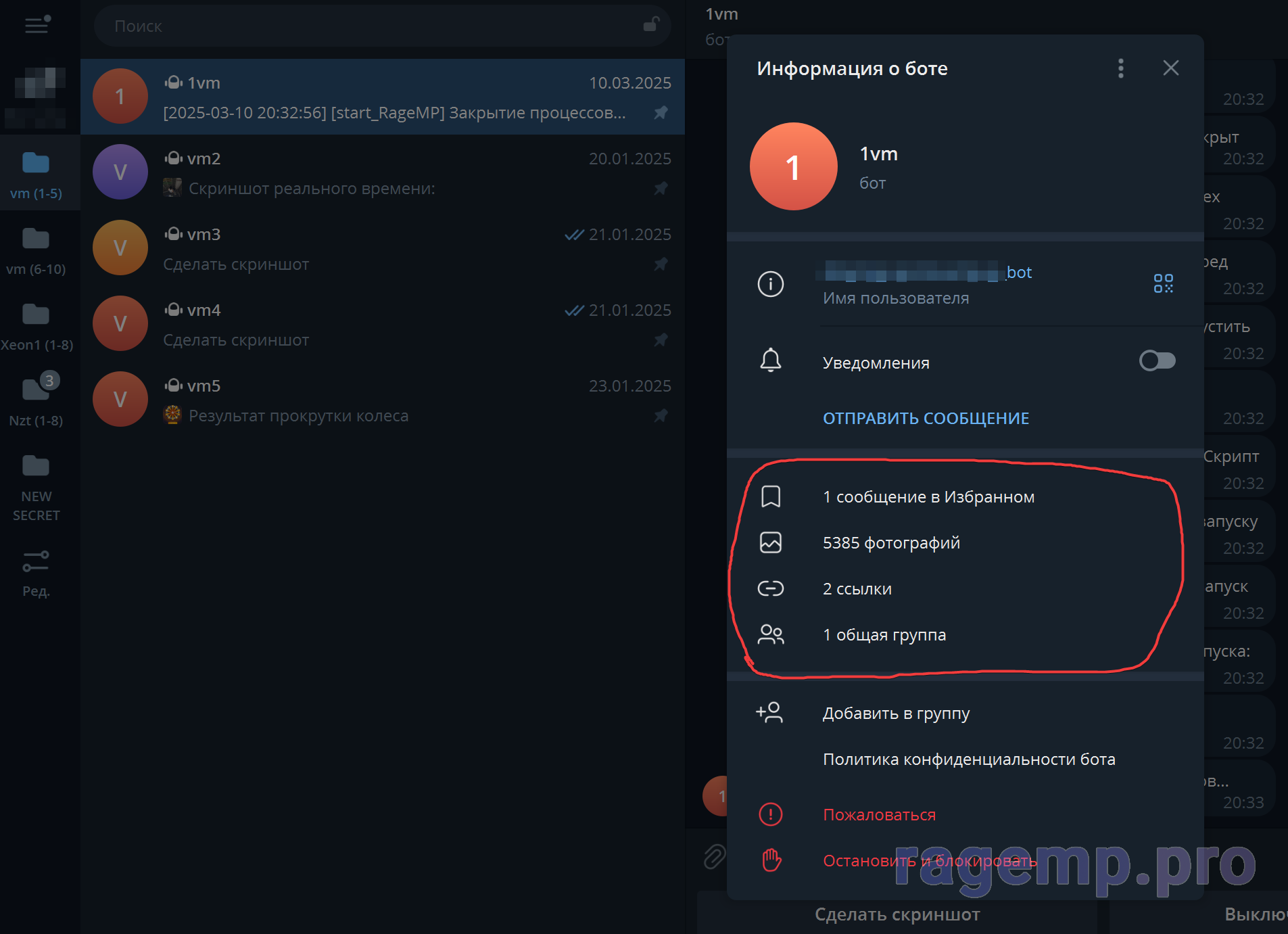The height and width of the screenshot is (934, 1288).
Task: Click the lock icon in search bar
Action: pyautogui.click(x=650, y=25)
